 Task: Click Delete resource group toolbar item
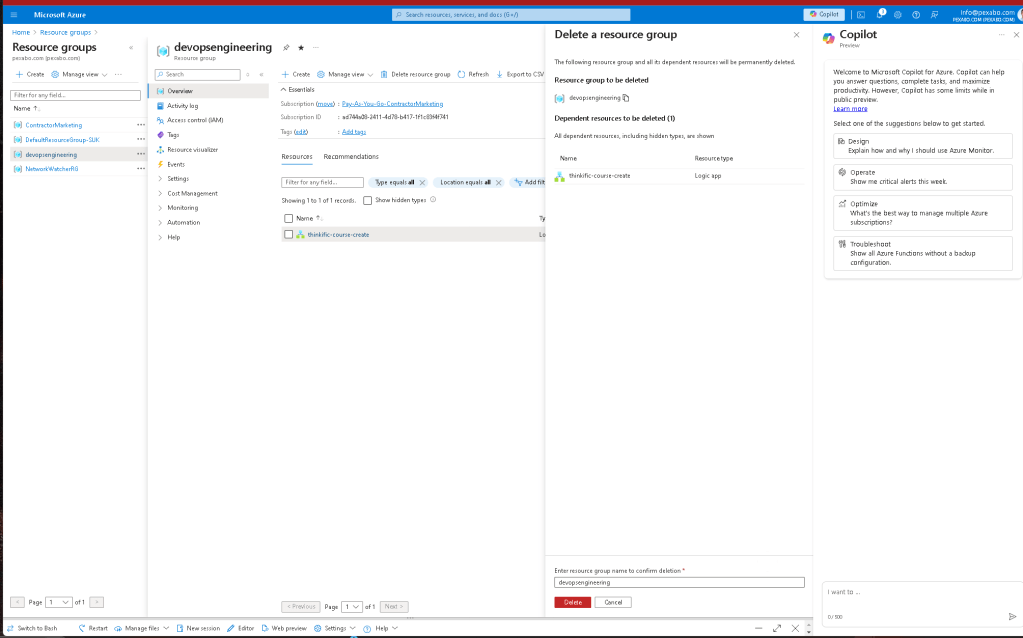click(x=415, y=74)
